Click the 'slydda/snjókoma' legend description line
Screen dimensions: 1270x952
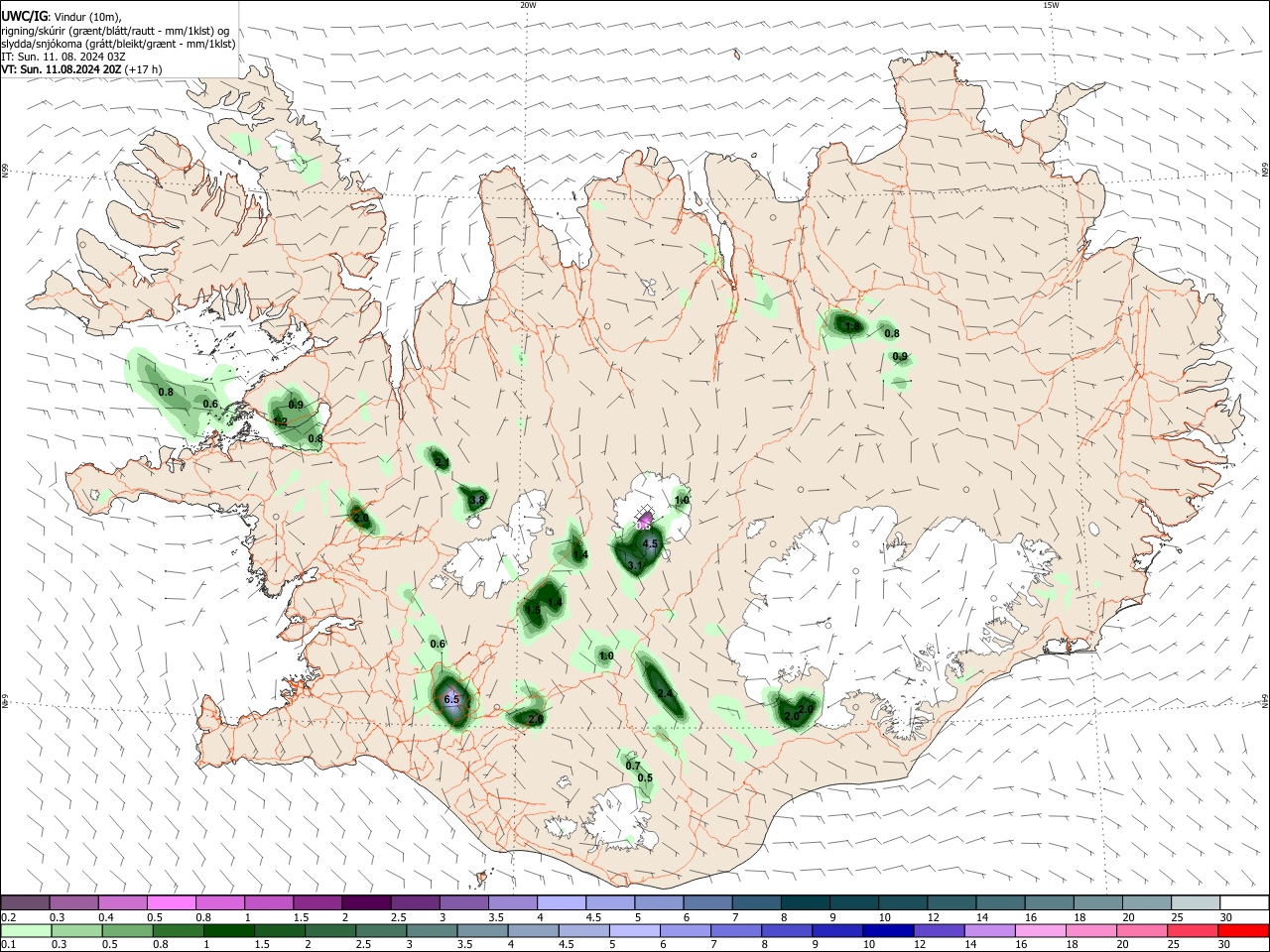coord(118,44)
